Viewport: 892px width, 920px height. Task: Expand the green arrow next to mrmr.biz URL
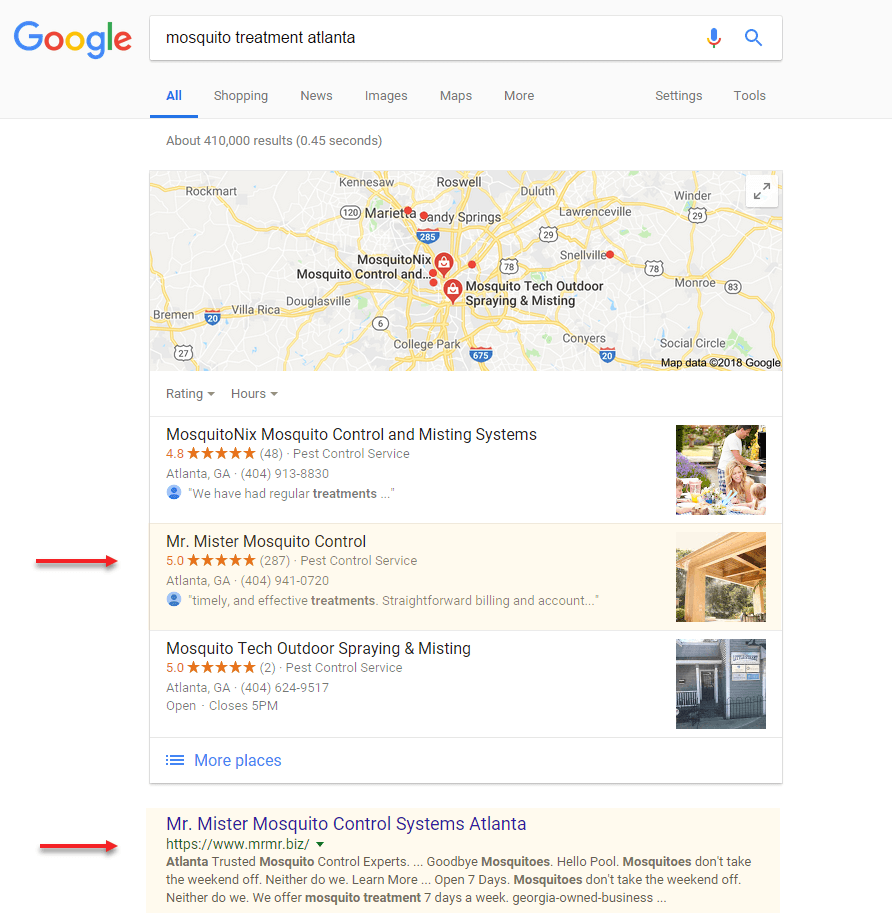[x=320, y=844]
